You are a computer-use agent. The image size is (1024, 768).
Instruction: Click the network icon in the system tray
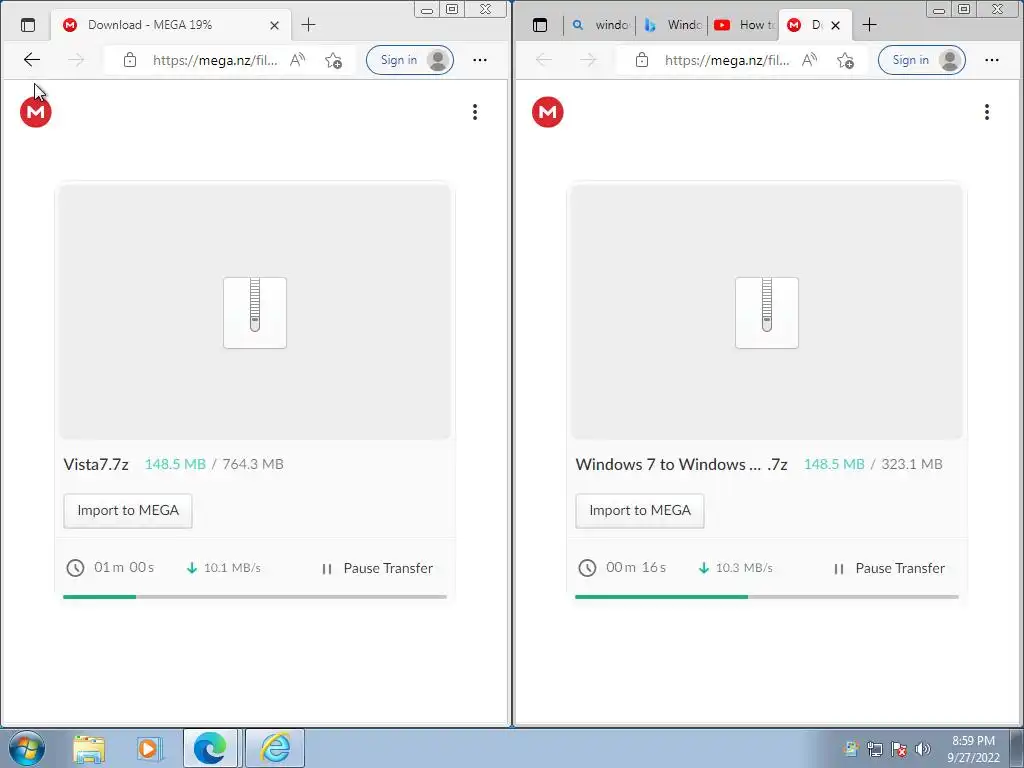click(874, 749)
